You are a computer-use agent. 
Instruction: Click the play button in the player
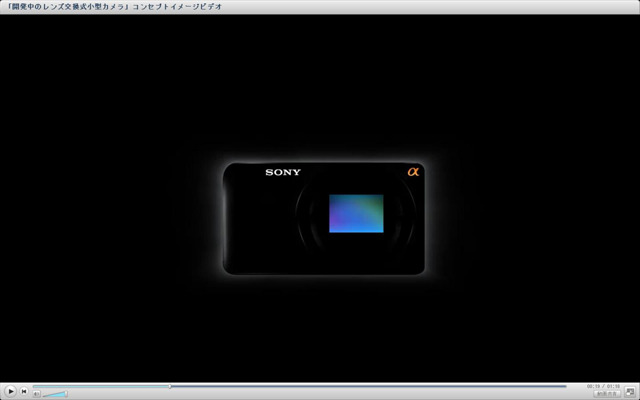pyautogui.click(x=11, y=391)
